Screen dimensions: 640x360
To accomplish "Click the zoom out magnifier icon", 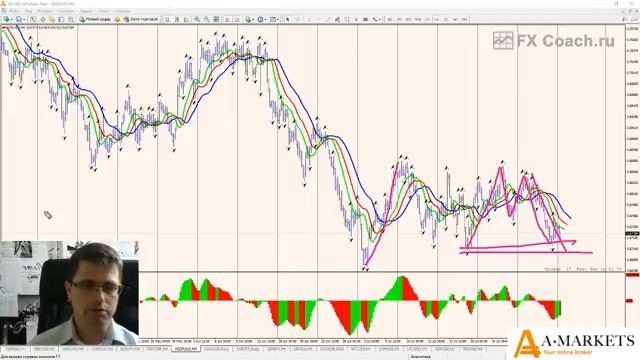I will pyautogui.click(x=207, y=19).
